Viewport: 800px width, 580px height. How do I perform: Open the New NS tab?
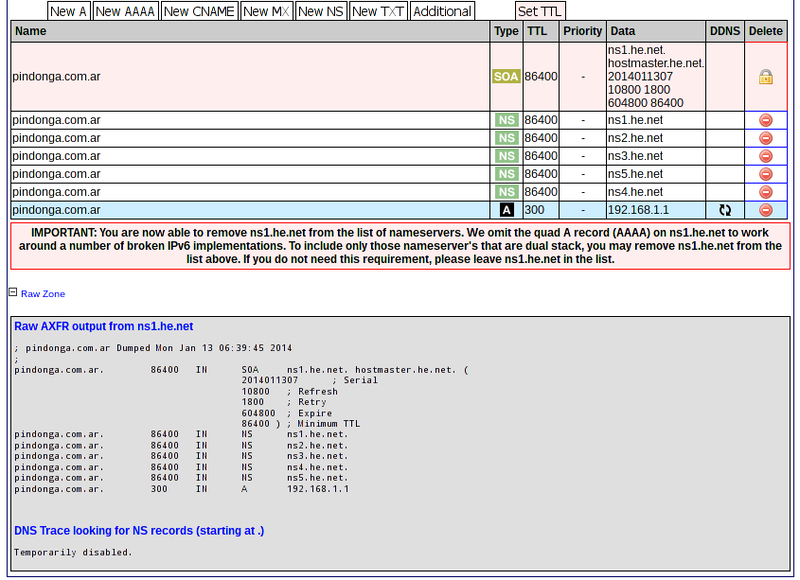pyautogui.click(x=320, y=11)
